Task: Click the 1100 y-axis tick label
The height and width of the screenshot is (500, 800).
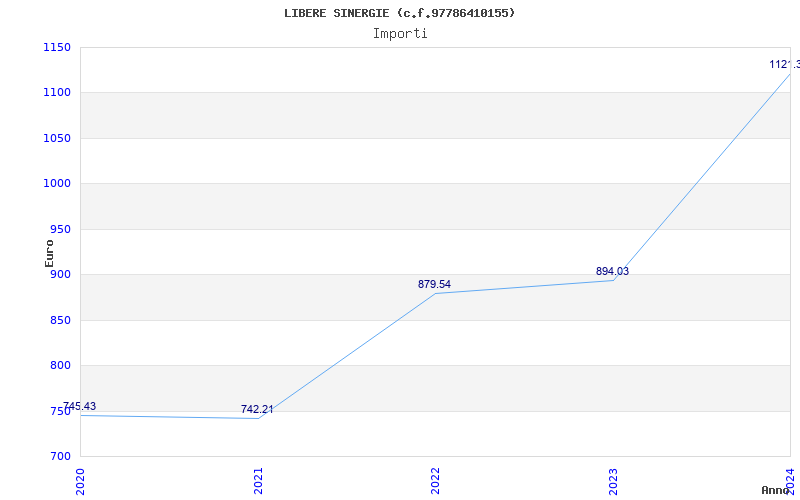Action: click(x=56, y=93)
